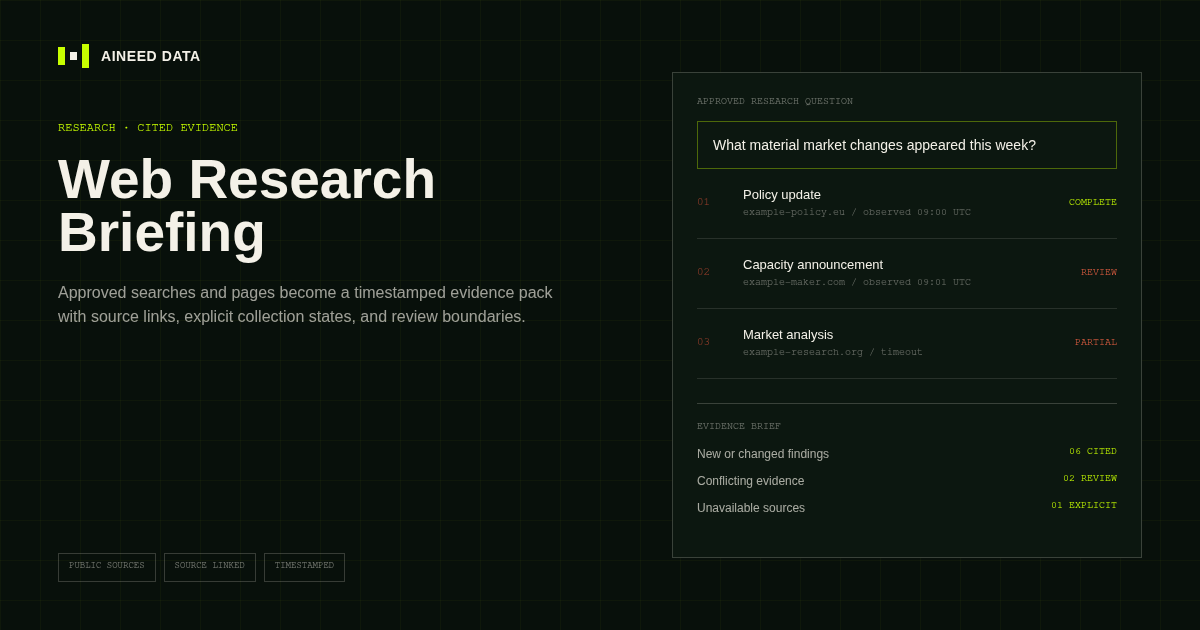Click the PARTIAL status label
The image size is (1200, 630).
coord(1096,343)
